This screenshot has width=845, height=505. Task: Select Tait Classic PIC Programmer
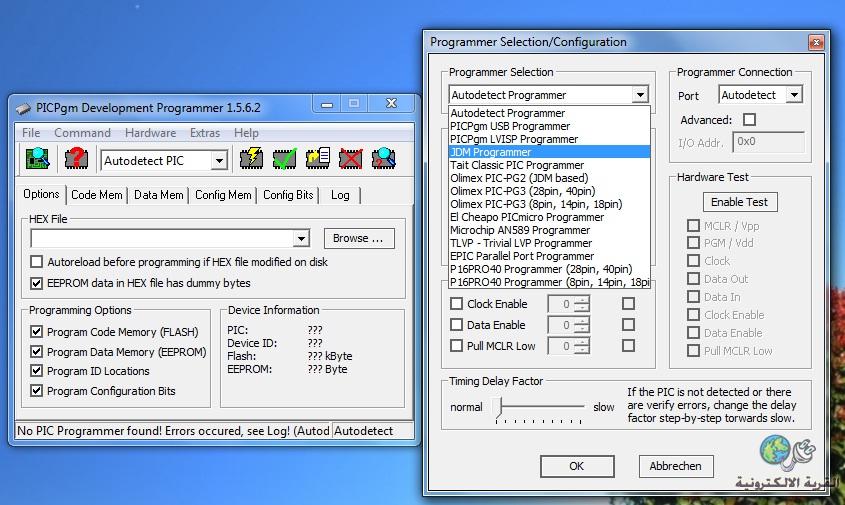coord(549,165)
